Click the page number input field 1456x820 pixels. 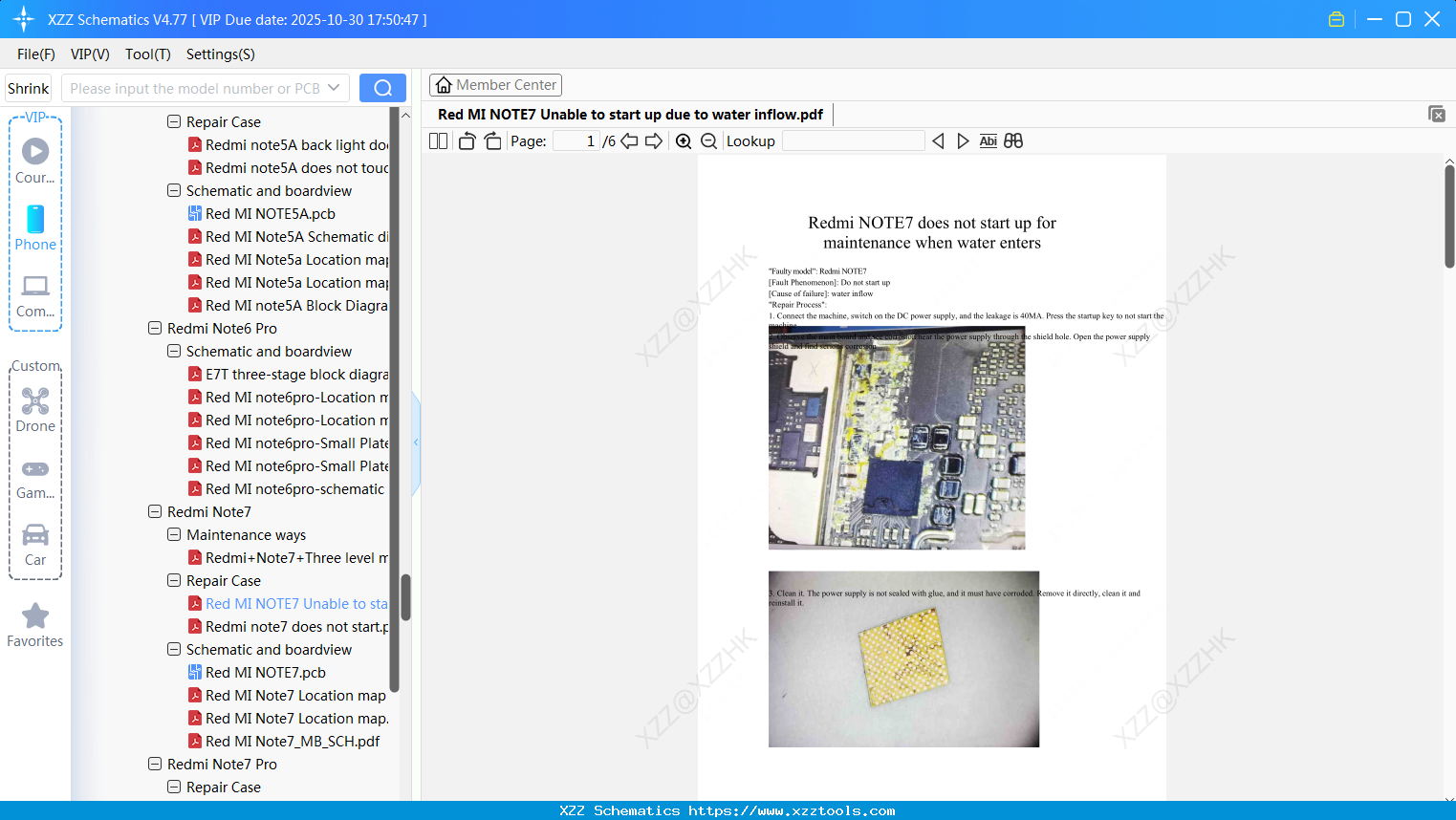click(576, 141)
